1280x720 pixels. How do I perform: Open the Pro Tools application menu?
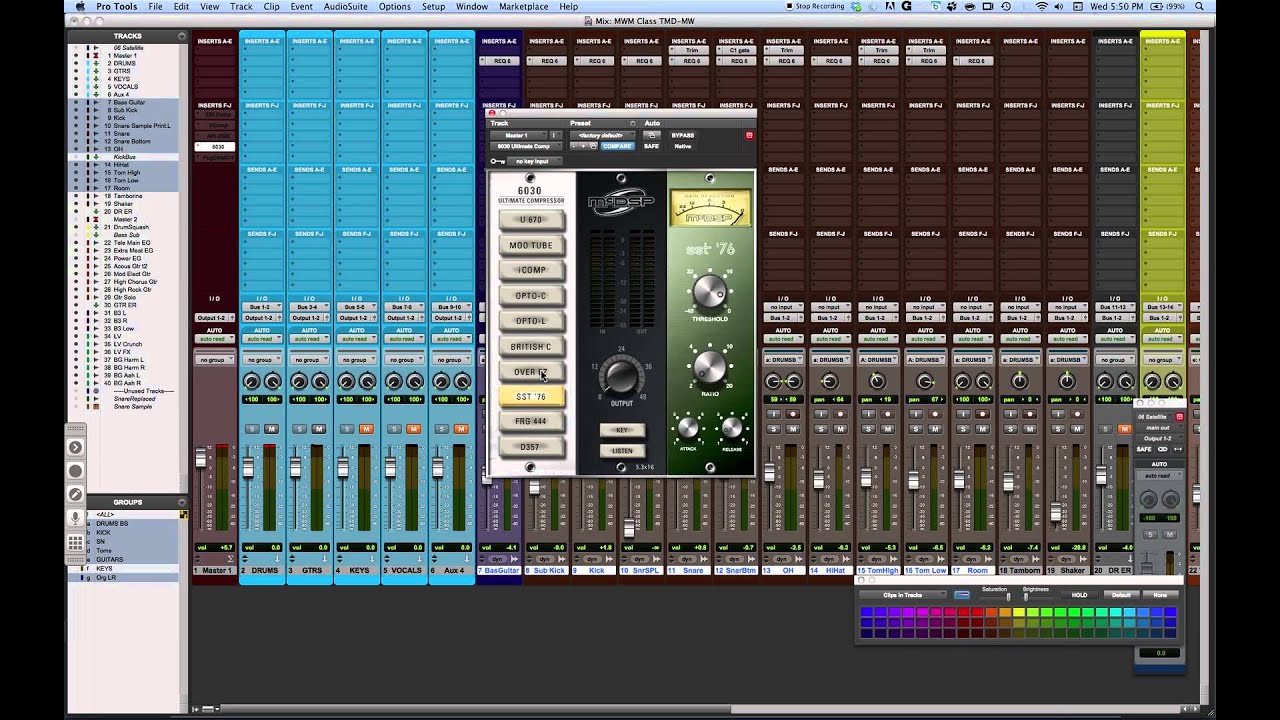(x=117, y=6)
